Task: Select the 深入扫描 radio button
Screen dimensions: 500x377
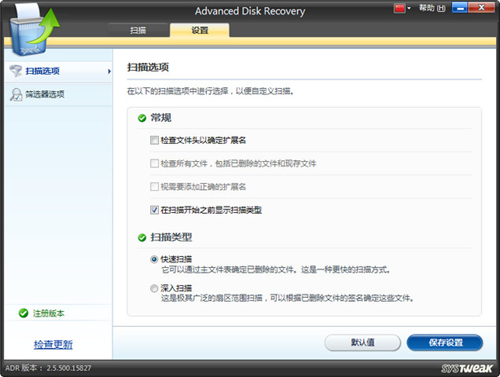Action: (154, 288)
